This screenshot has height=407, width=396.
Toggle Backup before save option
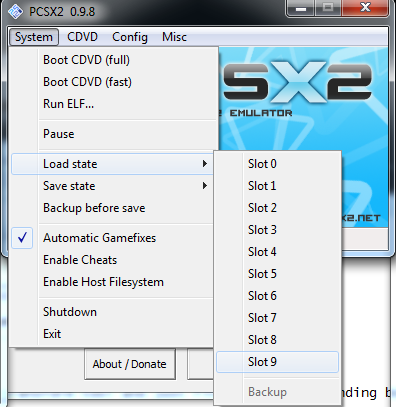pos(112,208)
